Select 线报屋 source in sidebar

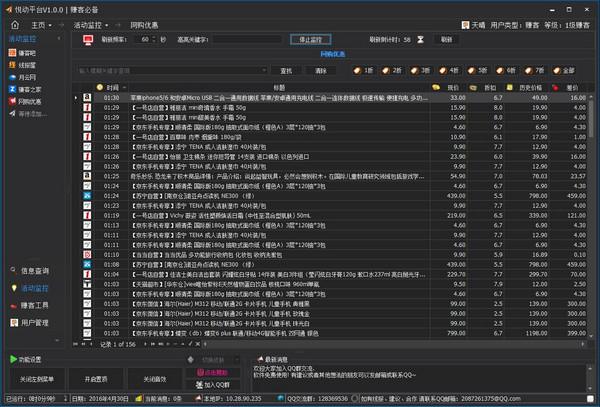pos(28,65)
